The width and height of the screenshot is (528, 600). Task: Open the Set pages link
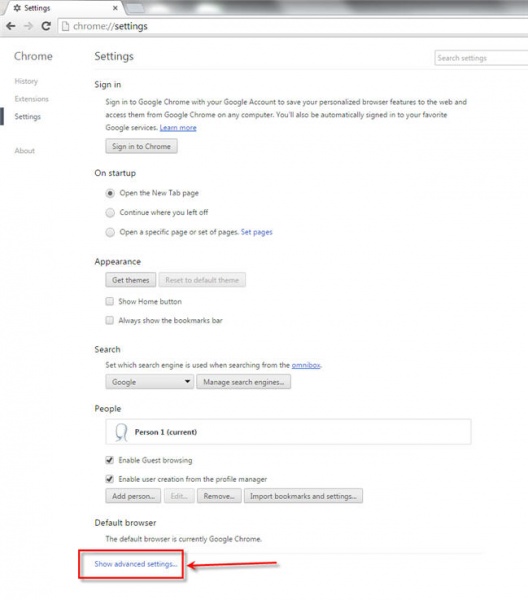pos(256,232)
